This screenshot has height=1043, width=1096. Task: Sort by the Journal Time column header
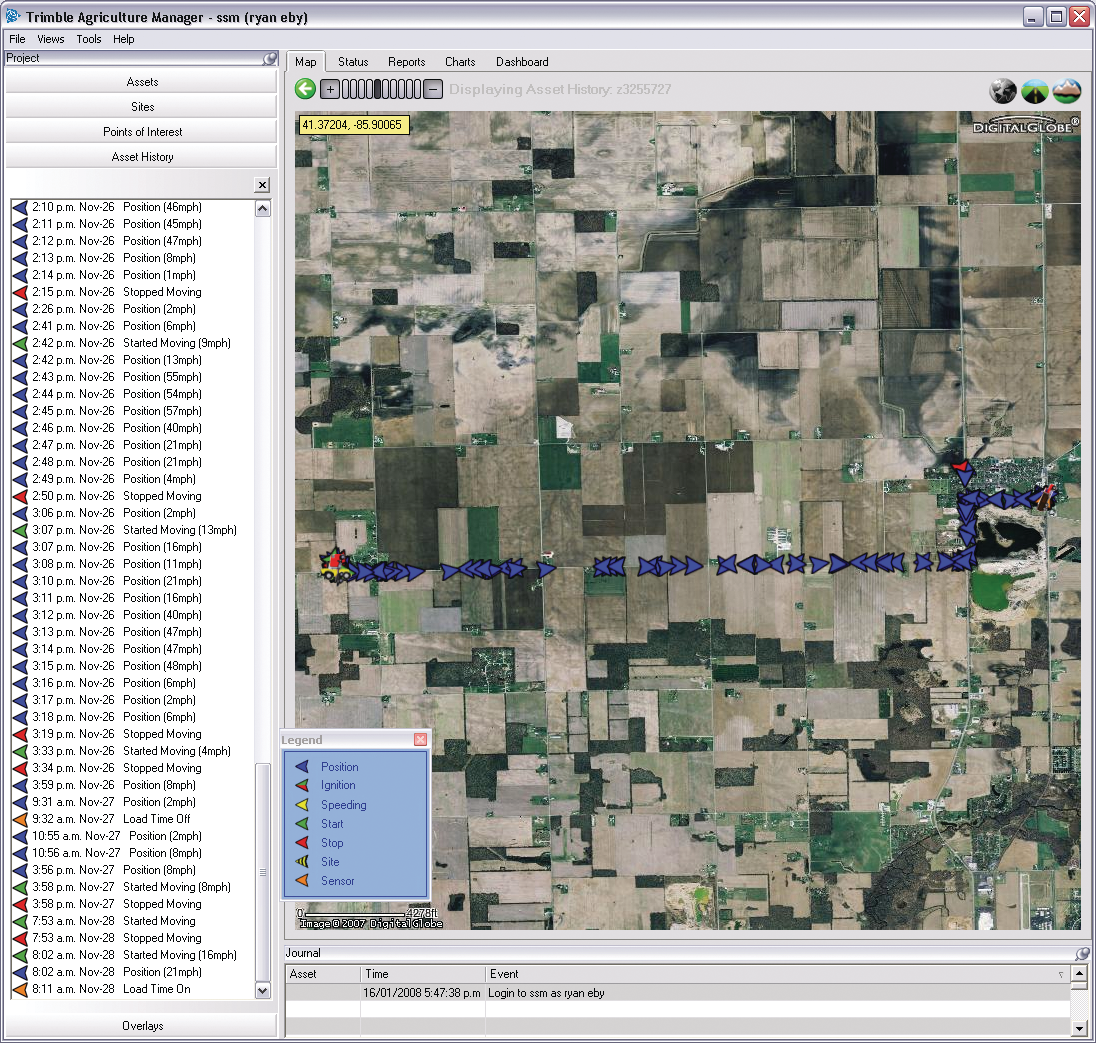pos(422,974)
